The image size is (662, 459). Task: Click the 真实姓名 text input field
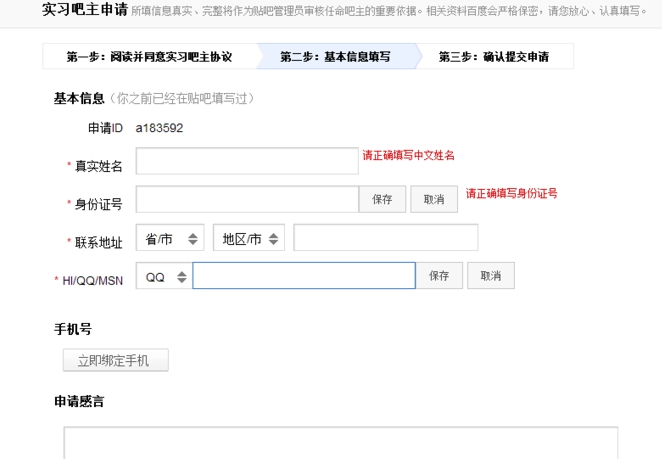coord(247,161)
